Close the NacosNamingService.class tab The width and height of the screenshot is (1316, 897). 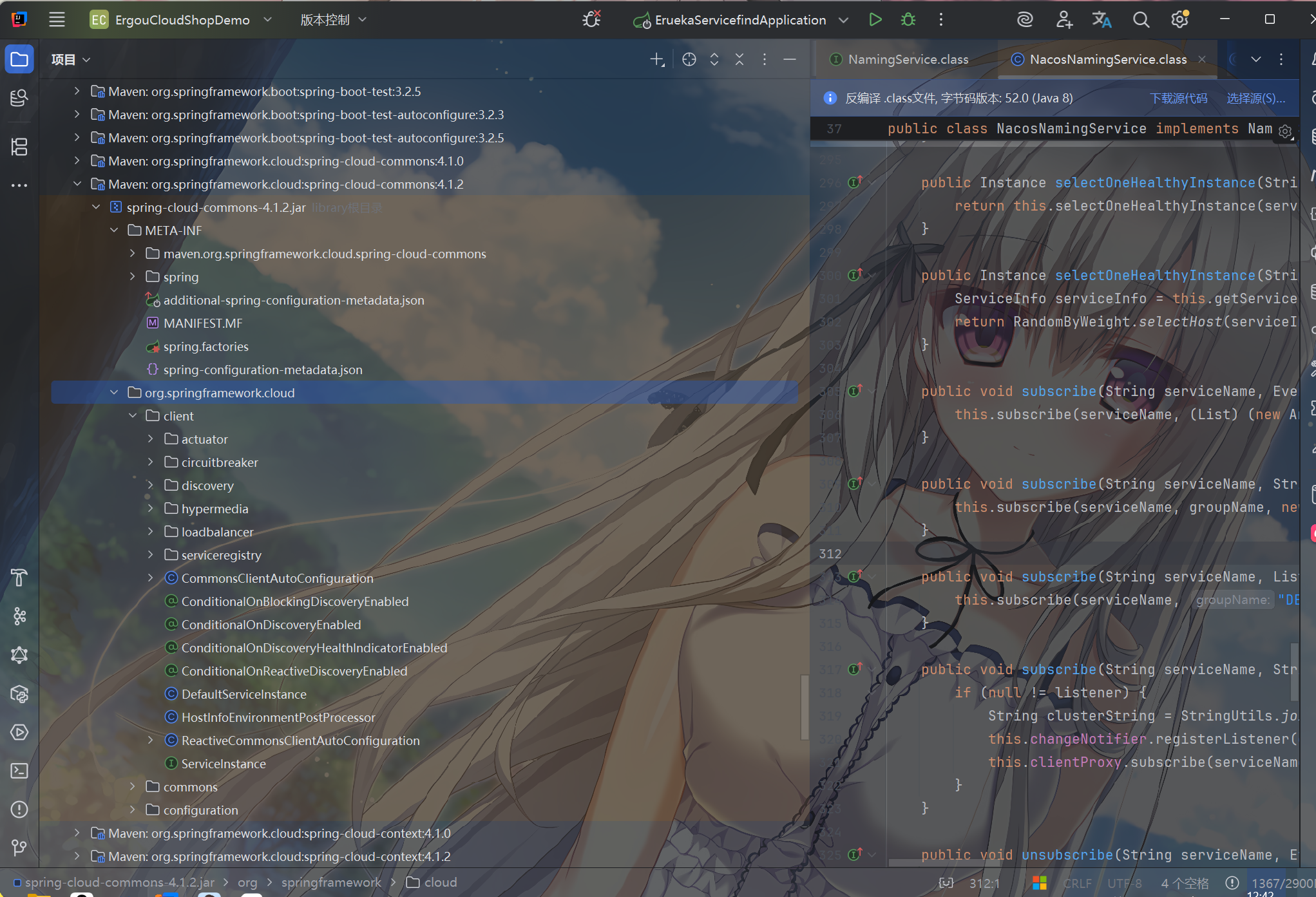tap(1202, 59)
